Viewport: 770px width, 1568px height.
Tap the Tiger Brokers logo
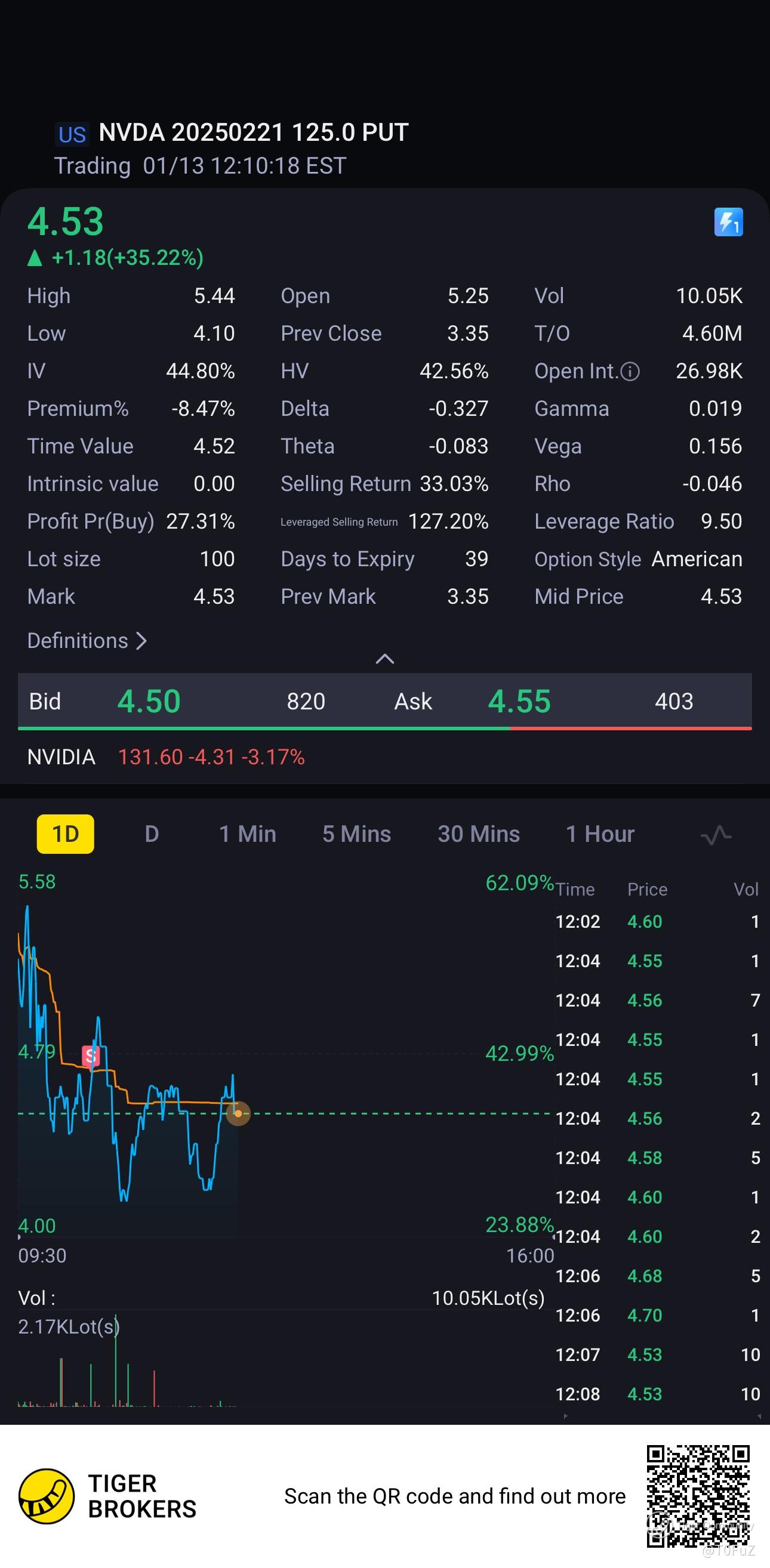tap(47, 1496)
